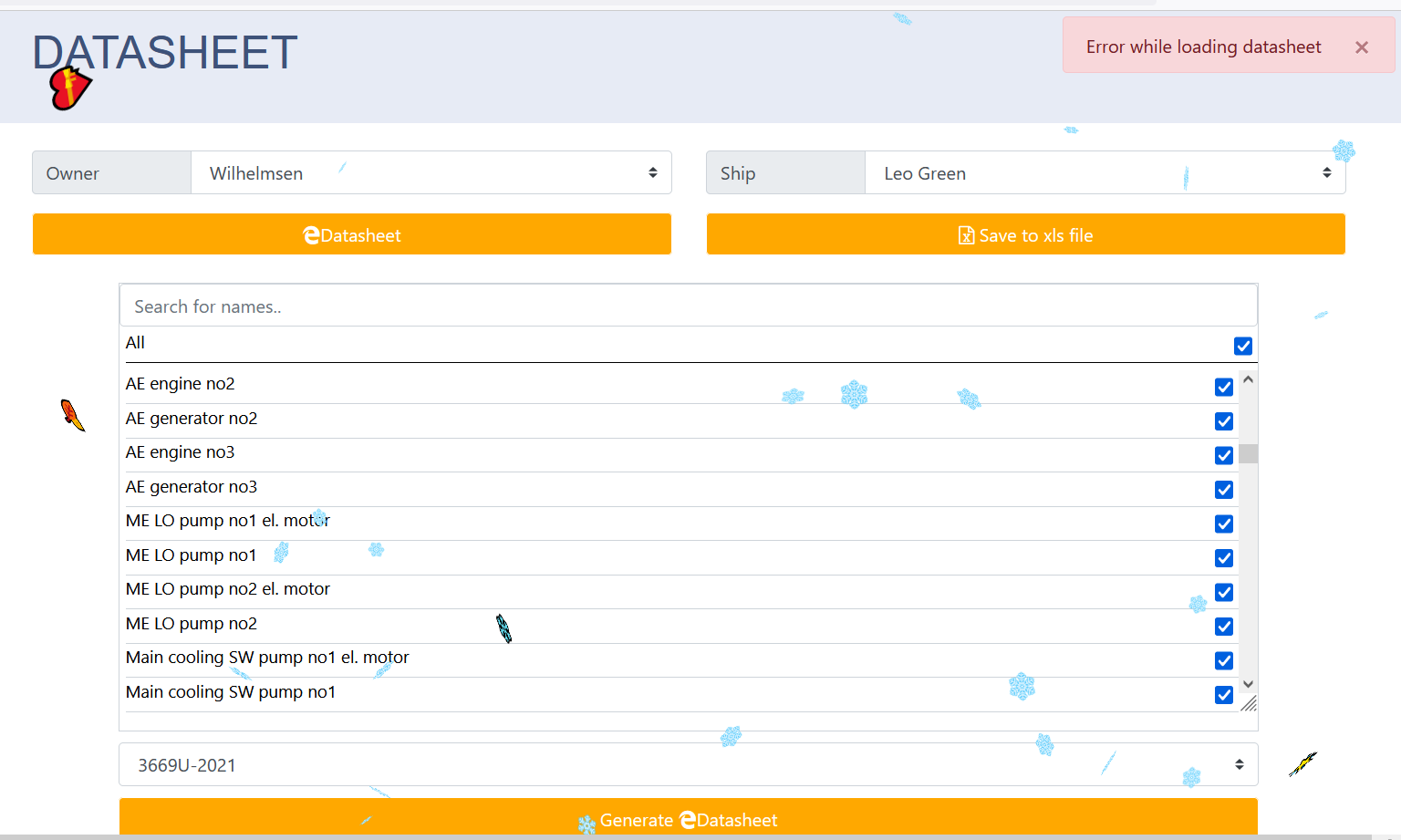Click the e icon on the Datasheet button

(311, 235)
